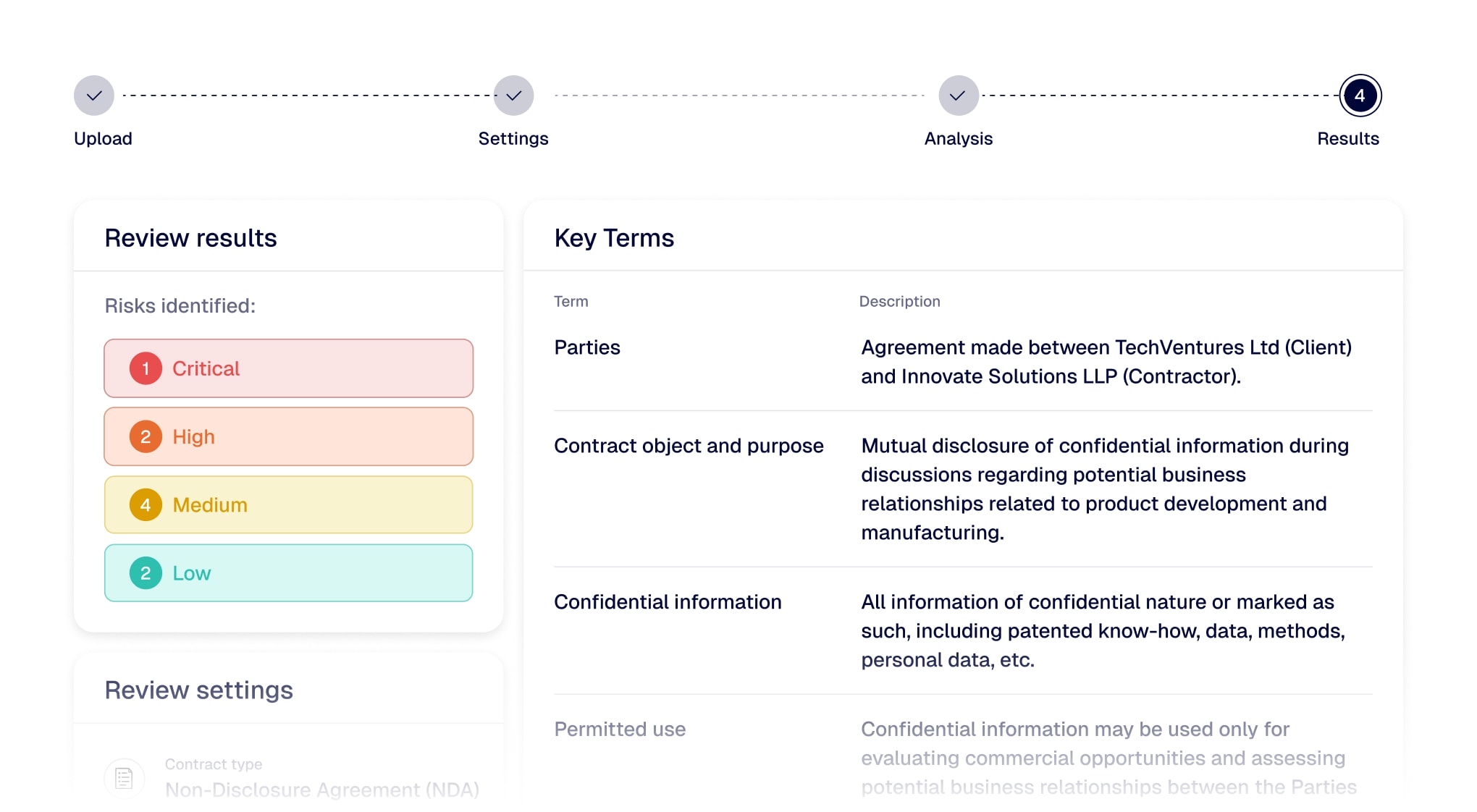Select the Parties term row
Image resolution: width=1477 pixels, height=812 pixels.
coord(587,347)
